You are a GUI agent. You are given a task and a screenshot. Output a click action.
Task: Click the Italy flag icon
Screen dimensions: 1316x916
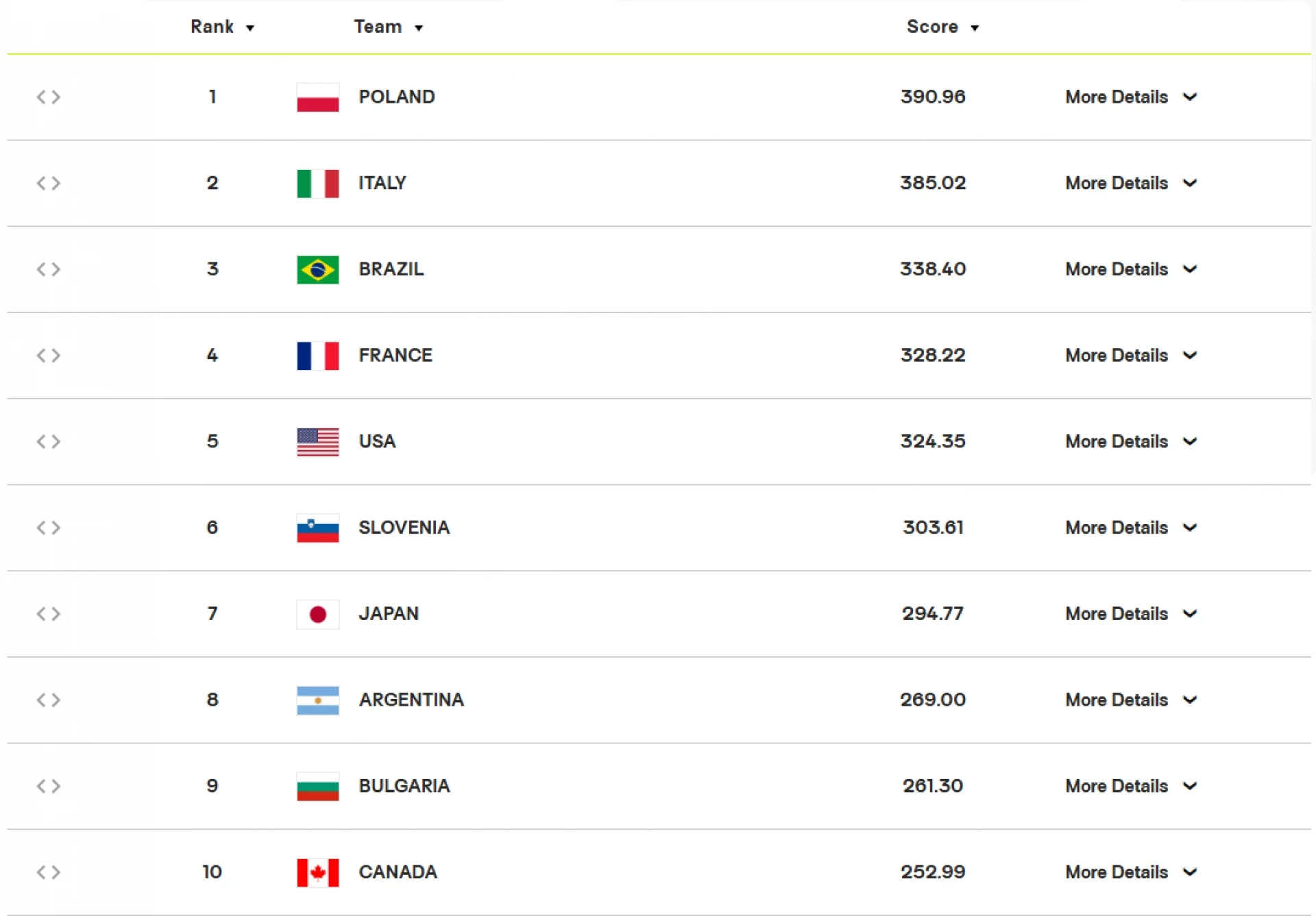317,184
